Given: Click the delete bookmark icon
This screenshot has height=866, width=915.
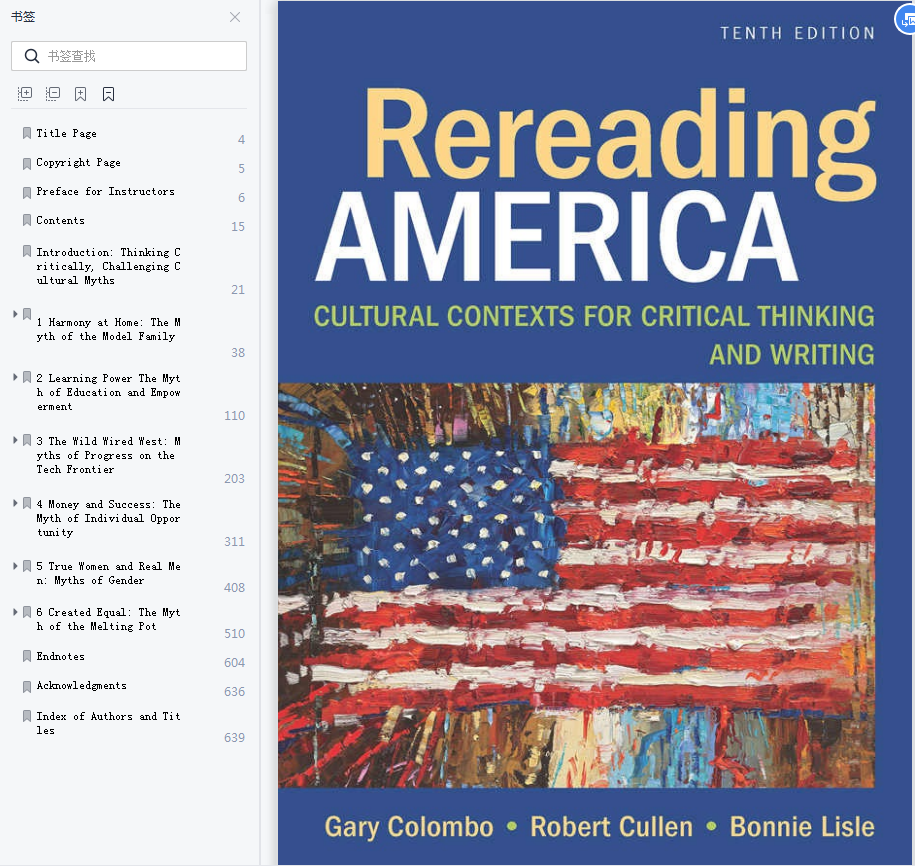Looking at the screenshot, I should point(109,94).
